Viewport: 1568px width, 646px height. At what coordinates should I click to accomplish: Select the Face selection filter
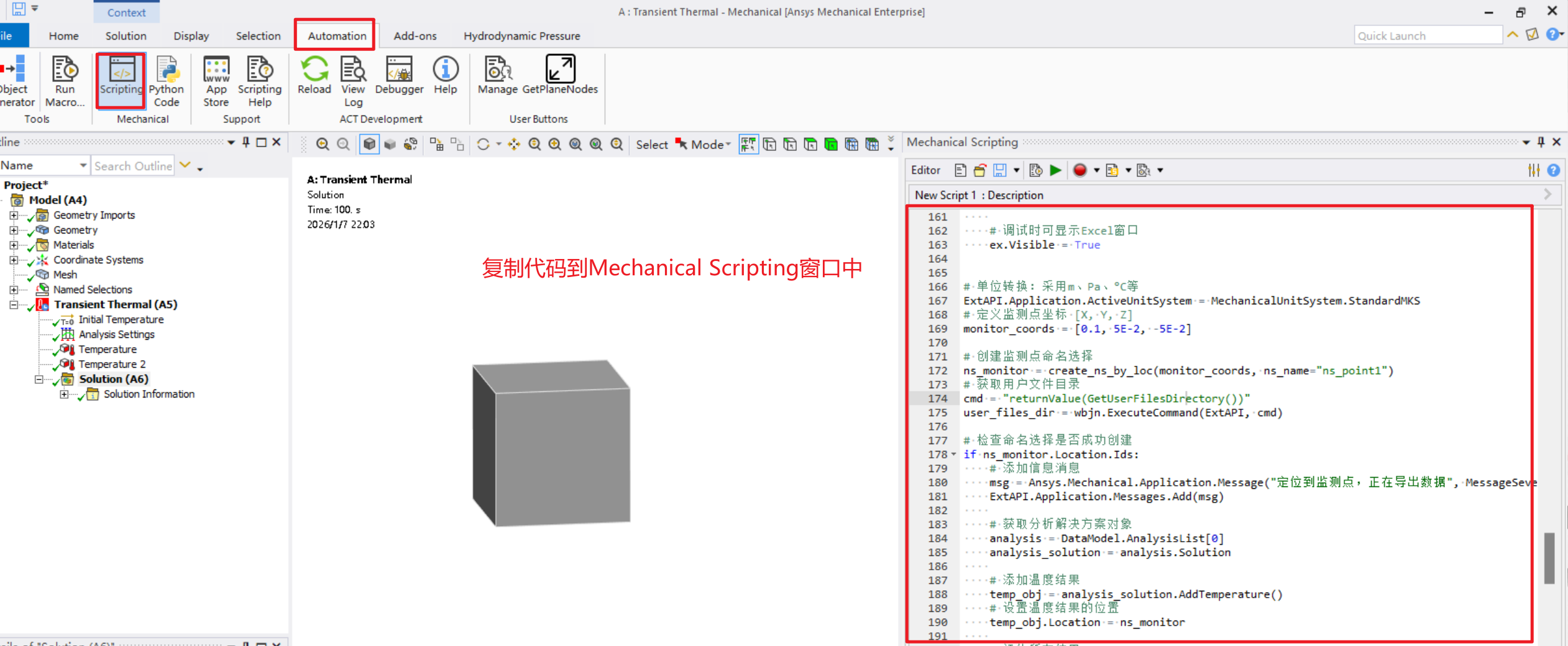pos(810,145)
